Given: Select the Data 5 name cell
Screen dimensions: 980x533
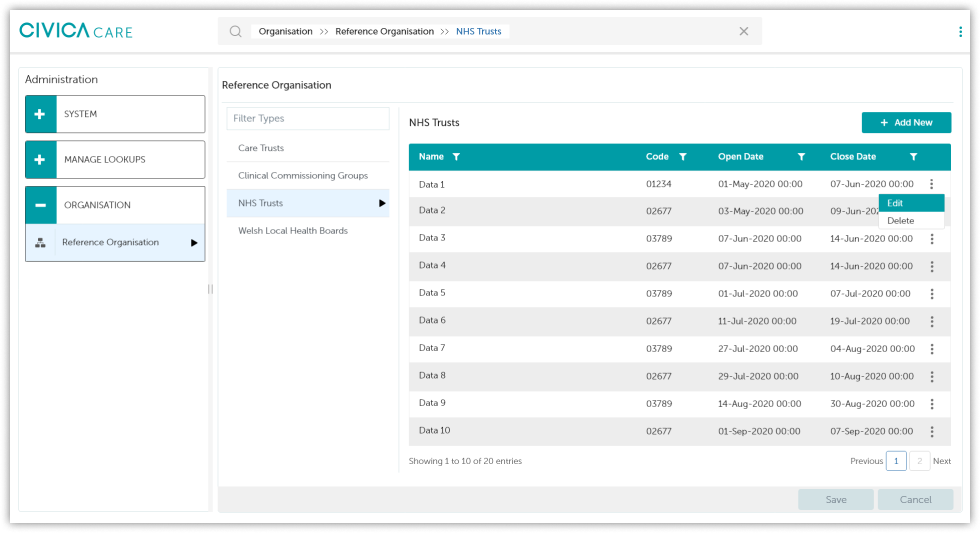Looking at the screenshot, I should 432,293.
